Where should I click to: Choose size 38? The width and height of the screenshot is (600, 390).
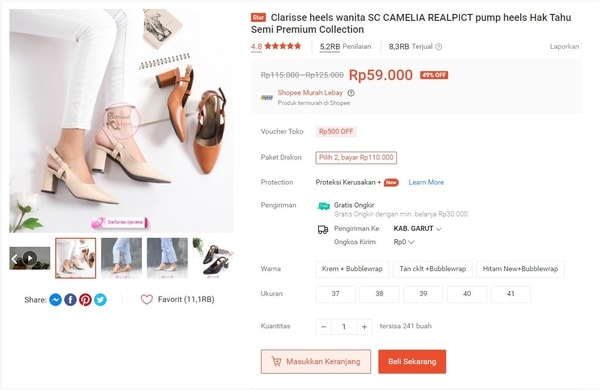[x=379, y=294]
